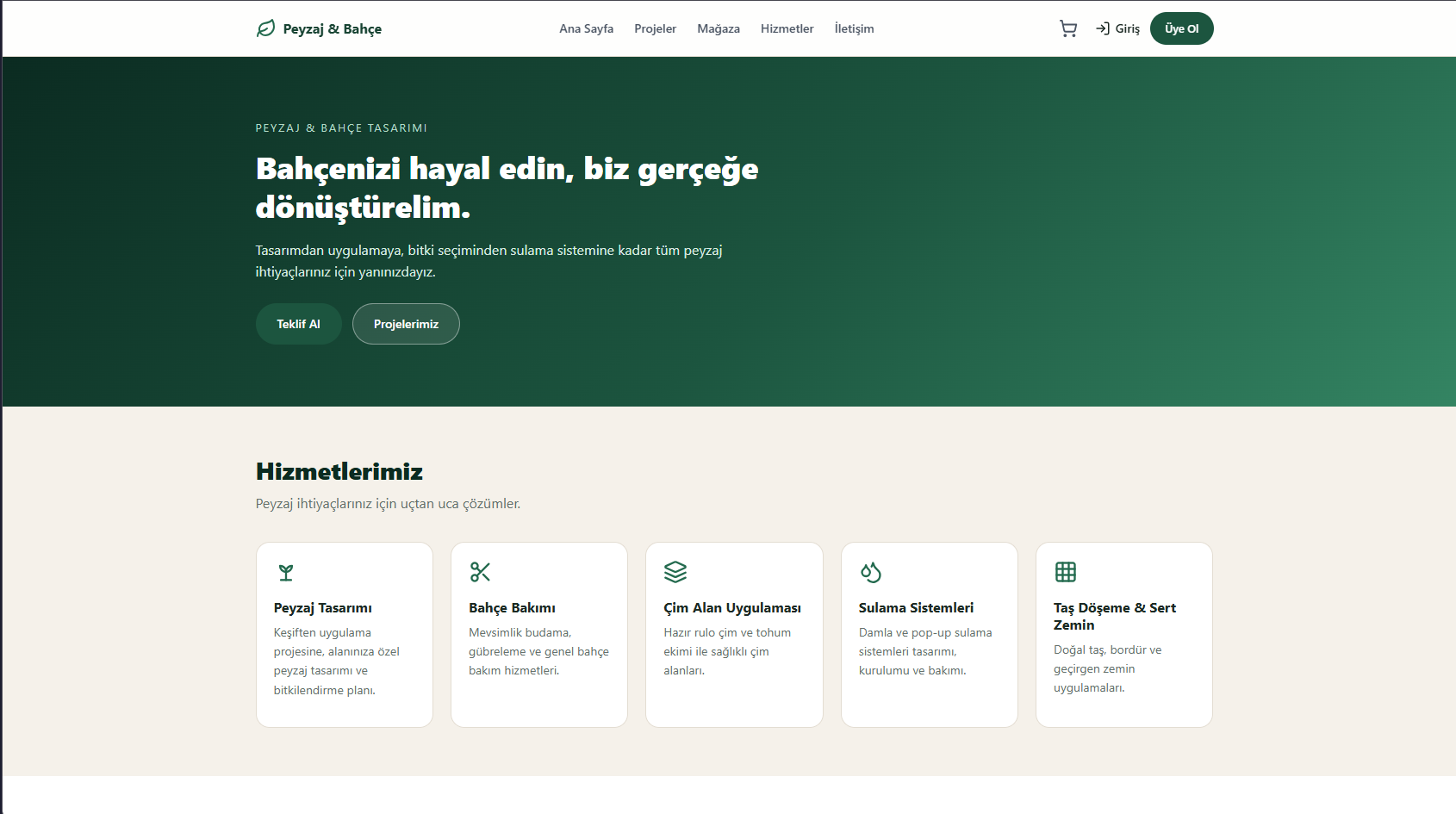
Task: Open the İletişim menu item
Action: pos(854,28)
